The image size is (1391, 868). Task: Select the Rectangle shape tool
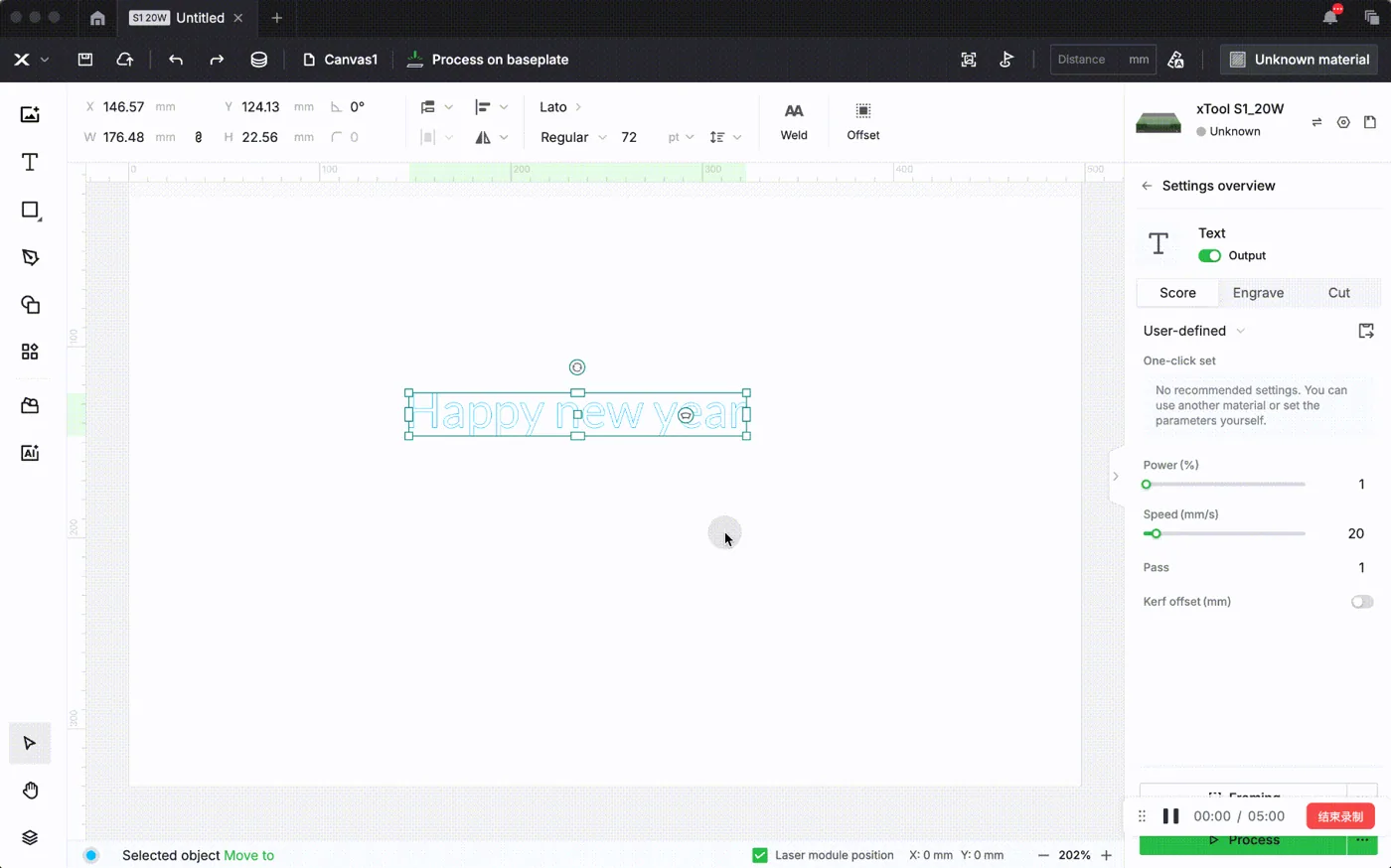tap(30, 210)
